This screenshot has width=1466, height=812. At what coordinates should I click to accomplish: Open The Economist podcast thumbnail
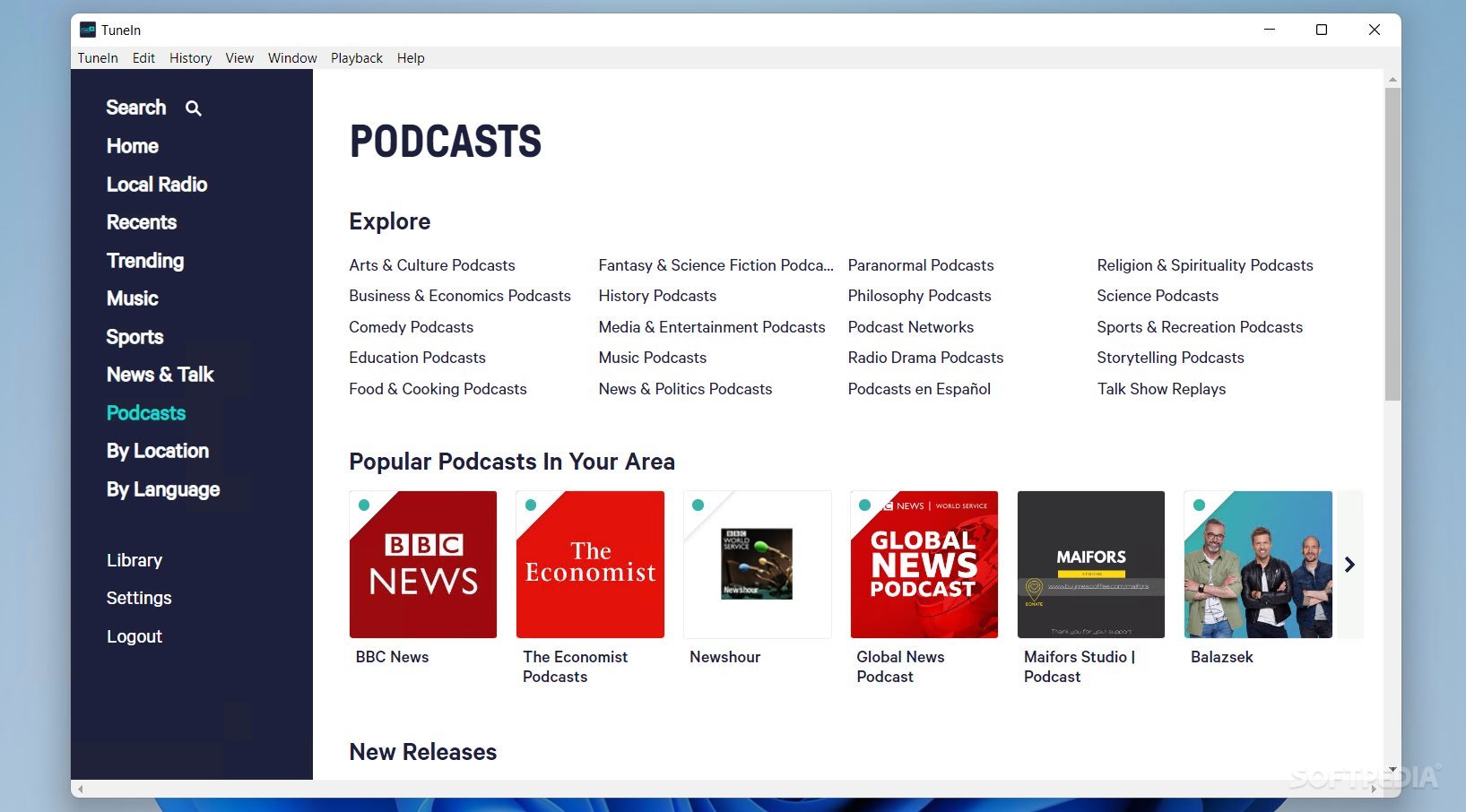click(x=590, y=565)
